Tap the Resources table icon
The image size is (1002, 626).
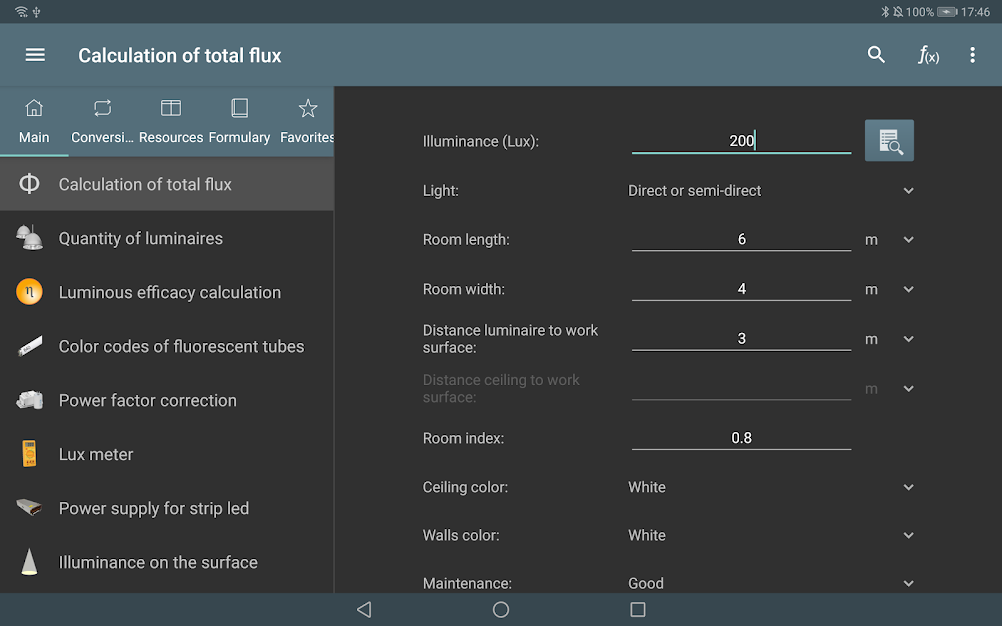click(171, 108)
